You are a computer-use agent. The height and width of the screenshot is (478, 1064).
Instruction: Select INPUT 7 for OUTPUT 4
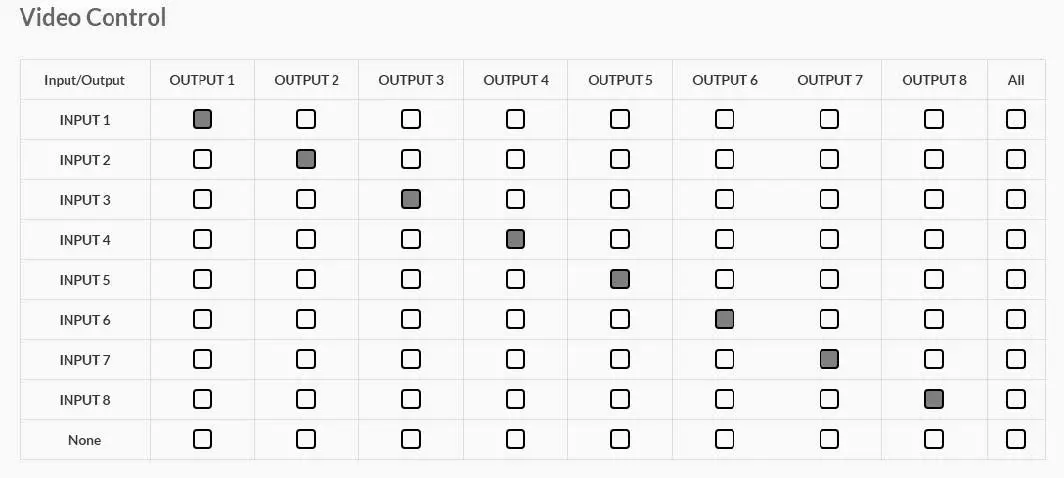coord(515,359)
